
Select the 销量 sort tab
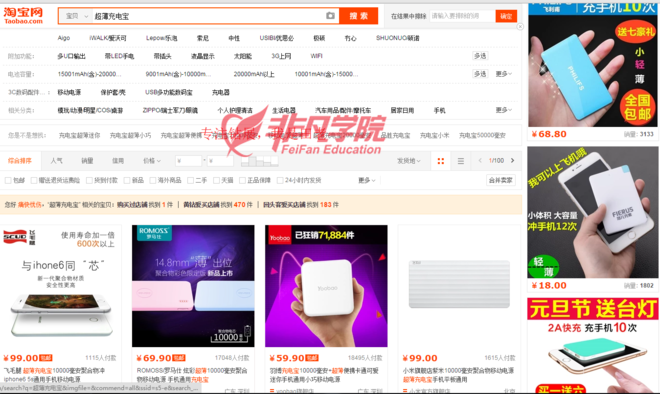tap(87, 160)
